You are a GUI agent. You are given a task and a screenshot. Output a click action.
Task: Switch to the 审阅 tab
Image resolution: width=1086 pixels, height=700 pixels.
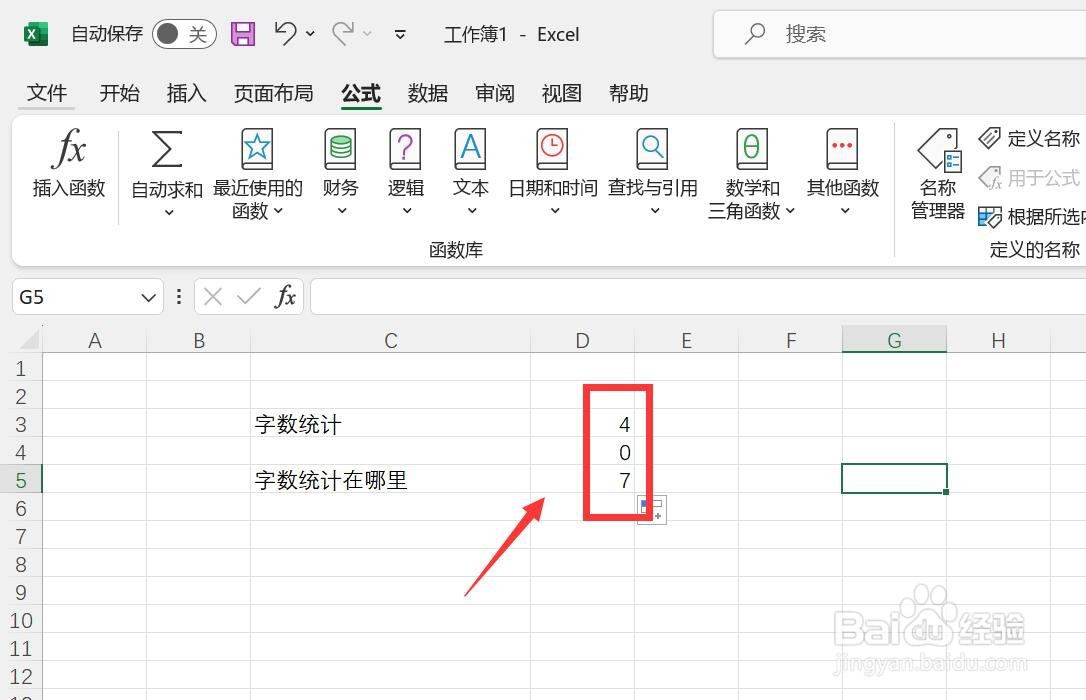point(495,93)
